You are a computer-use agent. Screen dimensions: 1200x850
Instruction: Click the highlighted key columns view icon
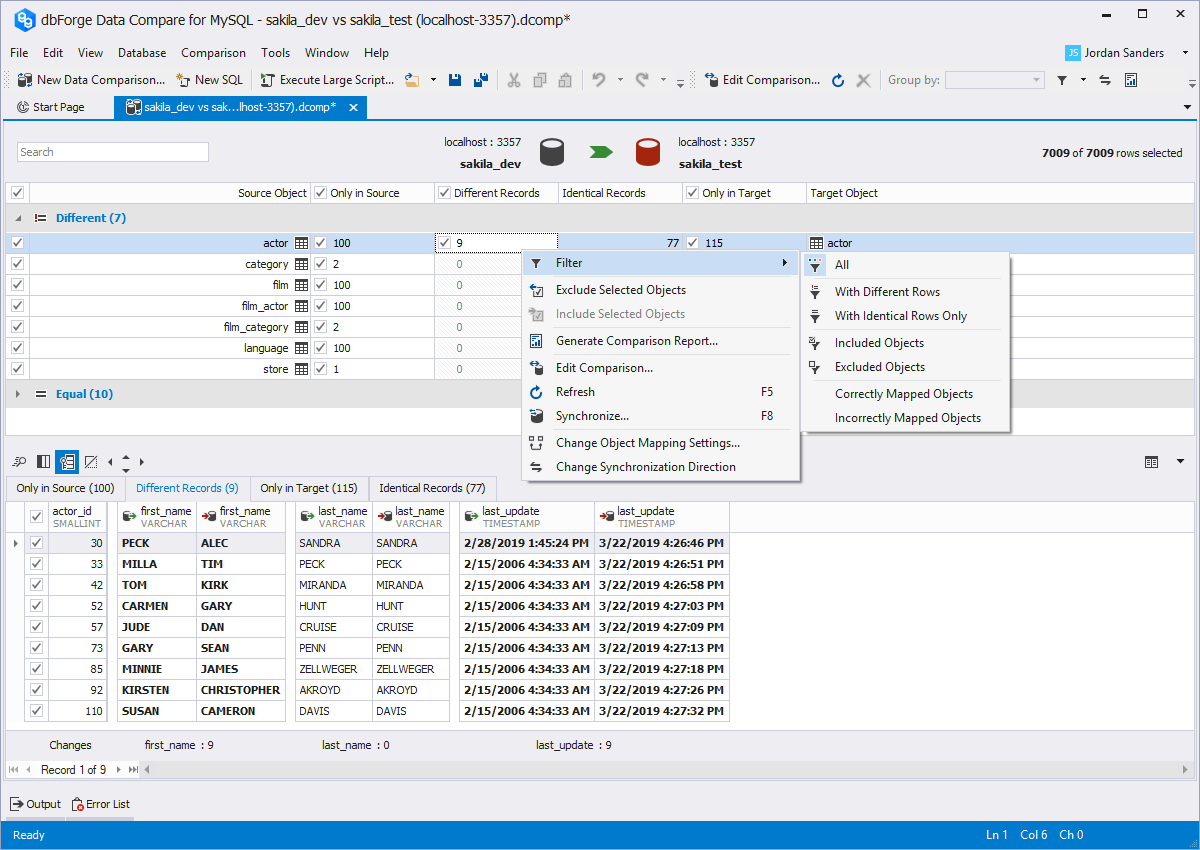pyautogui.click(x=67, y=462)
